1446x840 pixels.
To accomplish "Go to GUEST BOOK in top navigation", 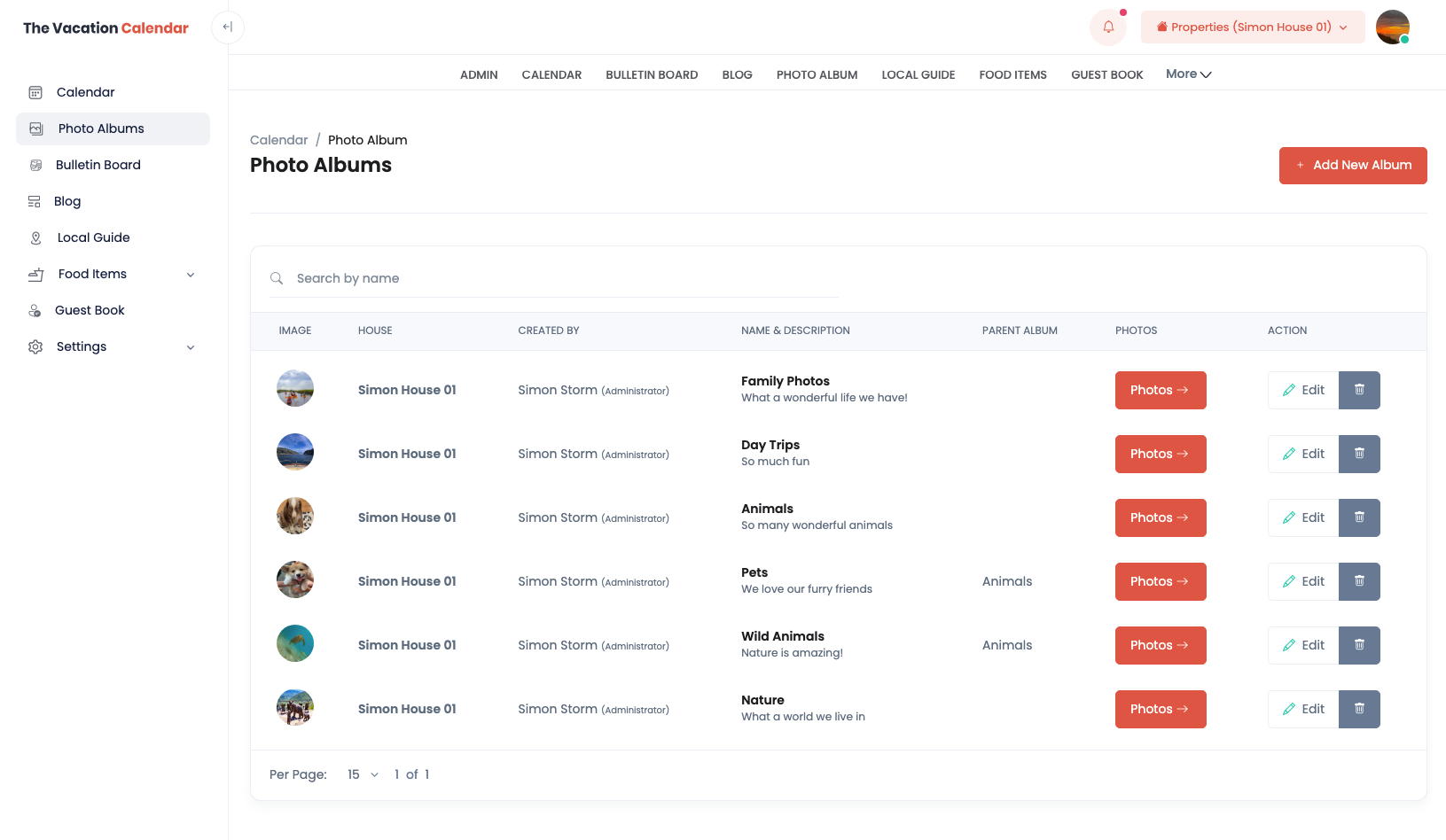I will [x=1106, y=75].
